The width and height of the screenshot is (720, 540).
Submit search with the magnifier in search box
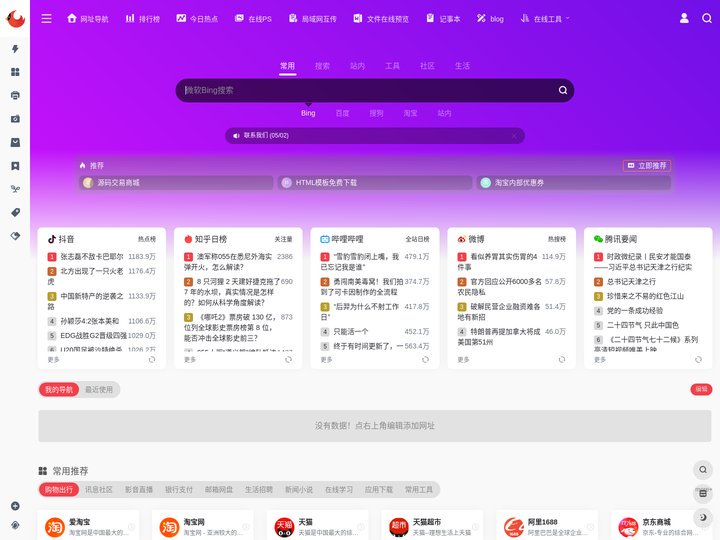[562, 90]
